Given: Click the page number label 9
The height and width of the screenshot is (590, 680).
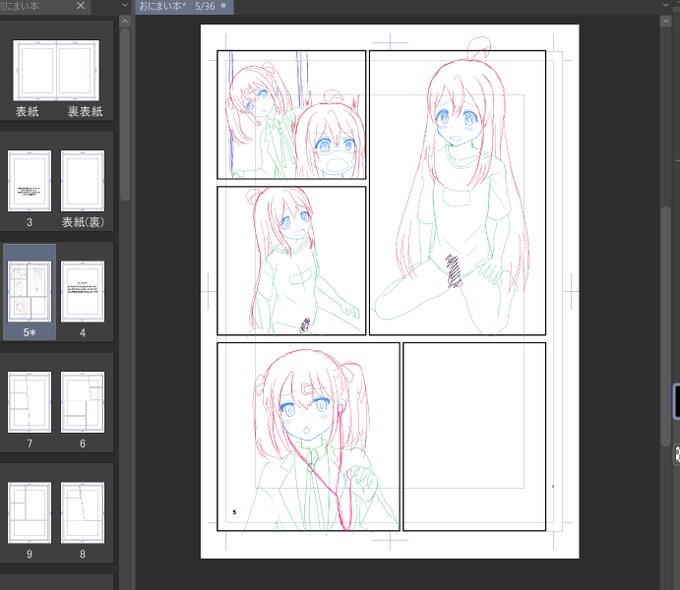Looking at the screenshot, I should pyautogui.click(x=29, y=554).
